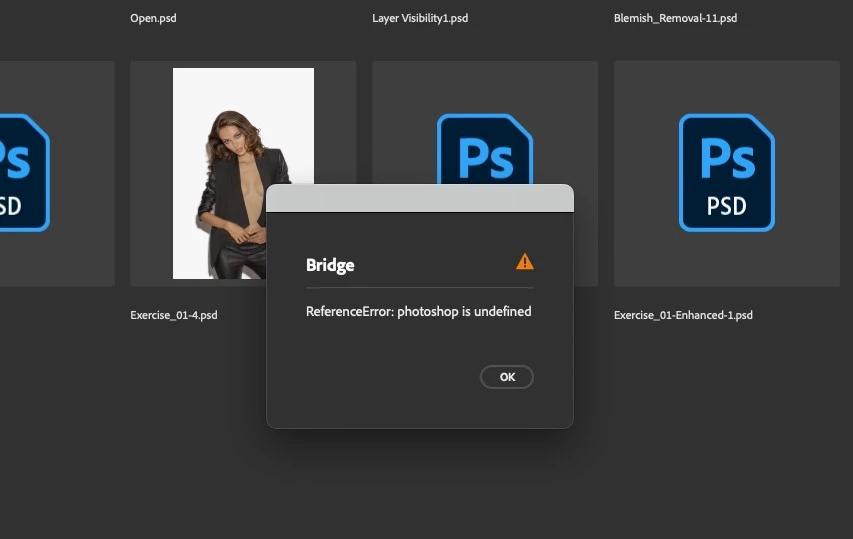Click the Exercise_01-4.psd file name
This screenshot has width=853, height=539.
tap(174, 315)
